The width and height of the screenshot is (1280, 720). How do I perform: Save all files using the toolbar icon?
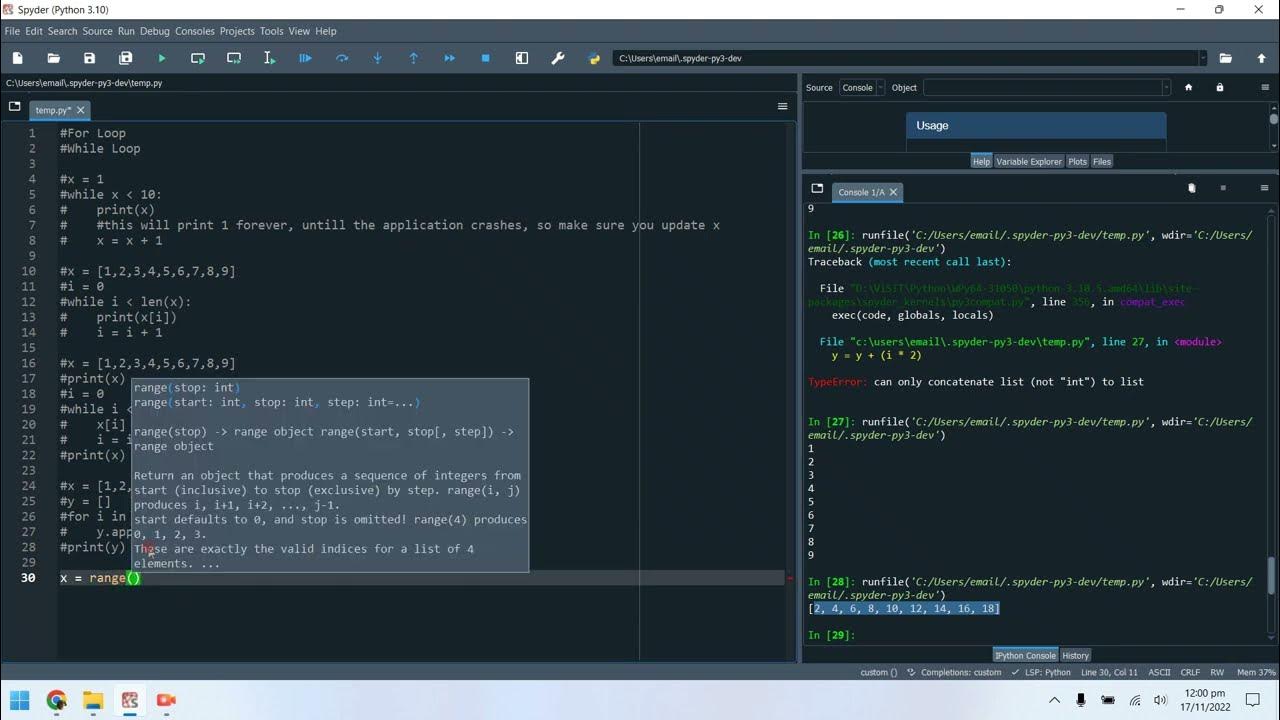pos(125,58)
